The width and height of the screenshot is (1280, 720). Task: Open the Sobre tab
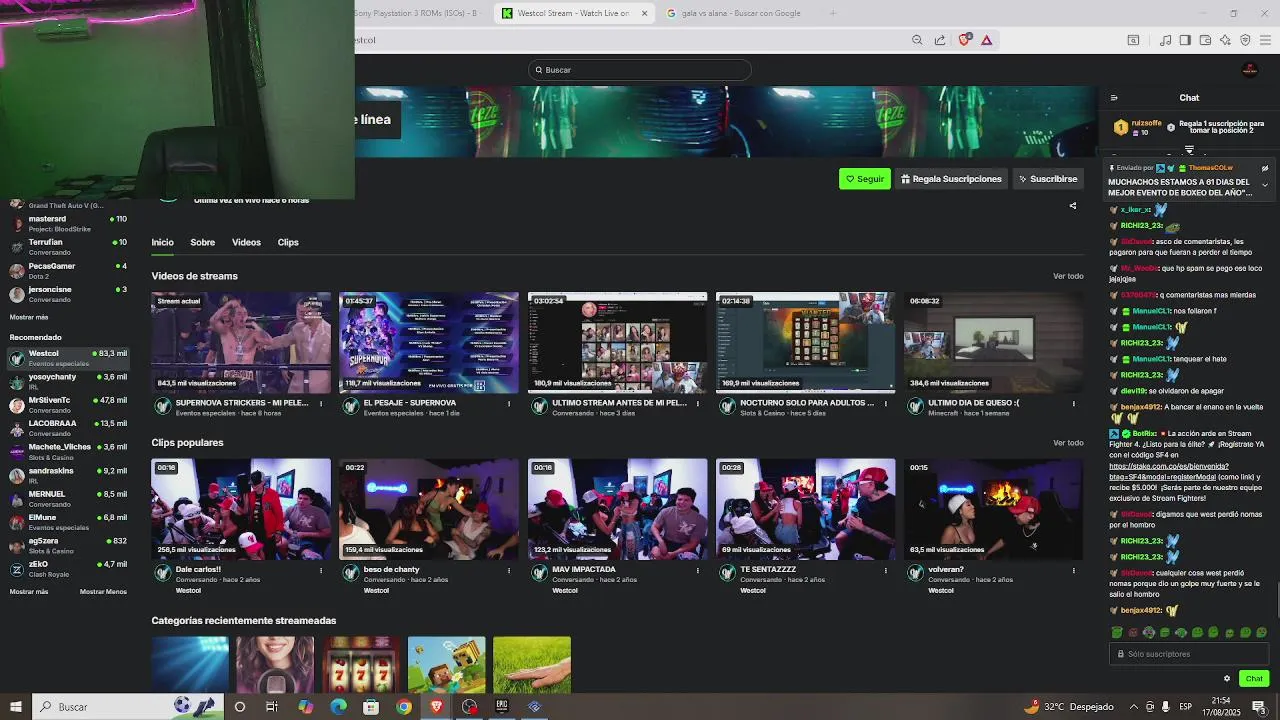203,242
